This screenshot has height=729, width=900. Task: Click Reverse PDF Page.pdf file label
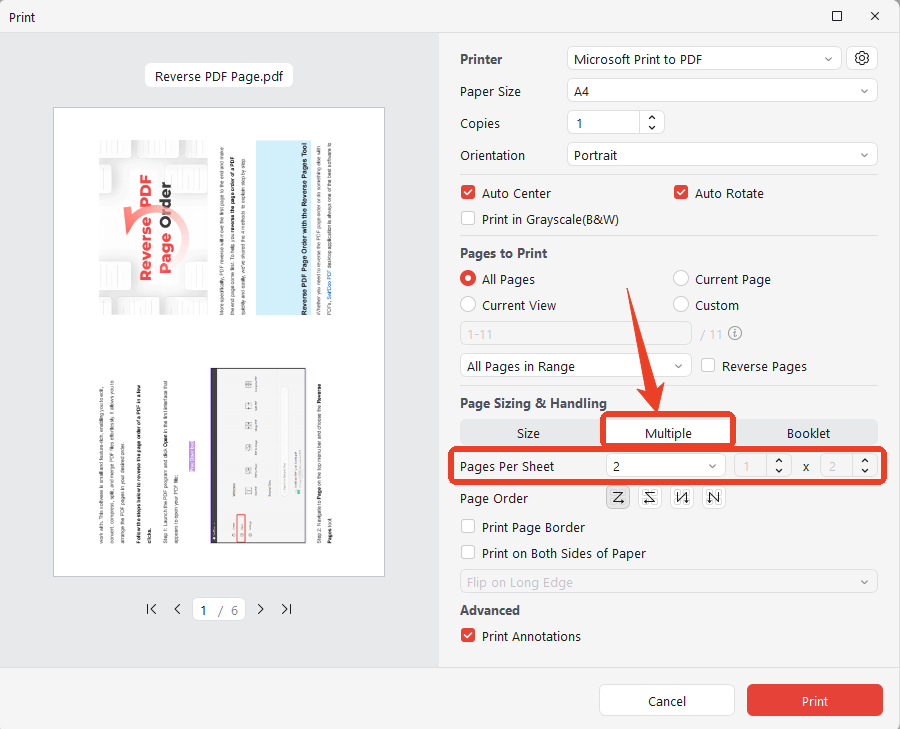[219, 76]
